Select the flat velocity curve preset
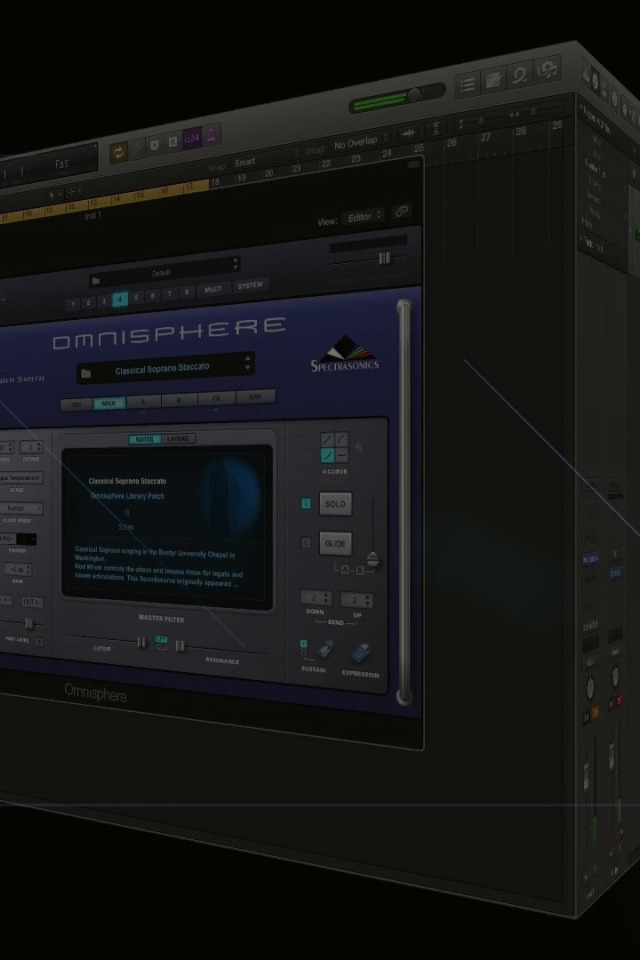640x960 pixels. coord(341,454)
